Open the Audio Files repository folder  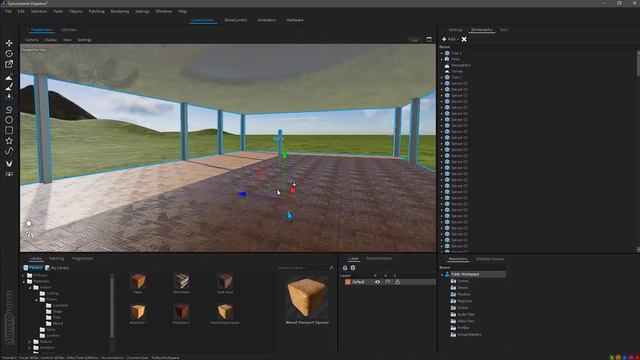pos(466,314)
